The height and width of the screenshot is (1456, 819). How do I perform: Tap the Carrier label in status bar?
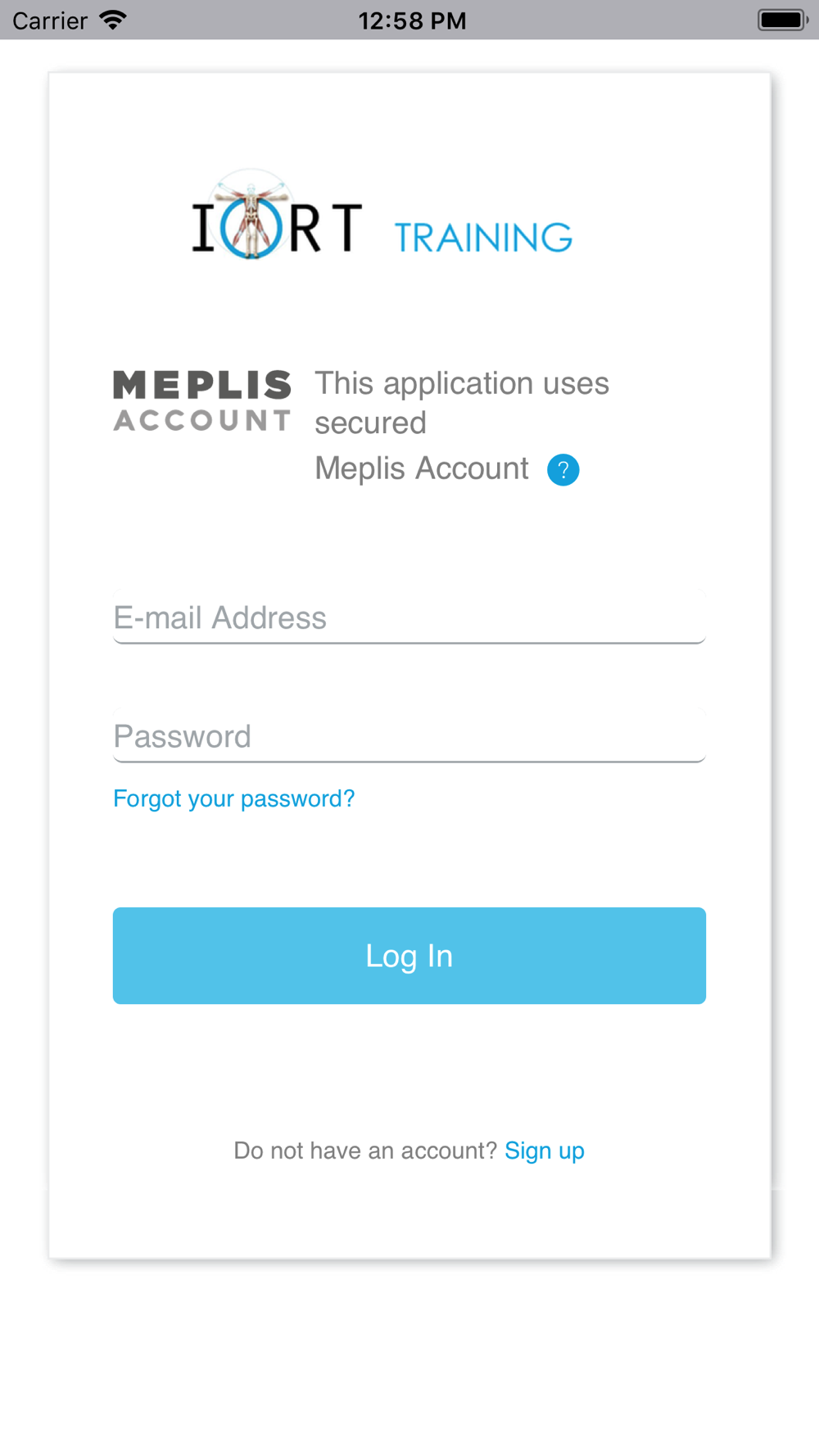tap(50, 20)
